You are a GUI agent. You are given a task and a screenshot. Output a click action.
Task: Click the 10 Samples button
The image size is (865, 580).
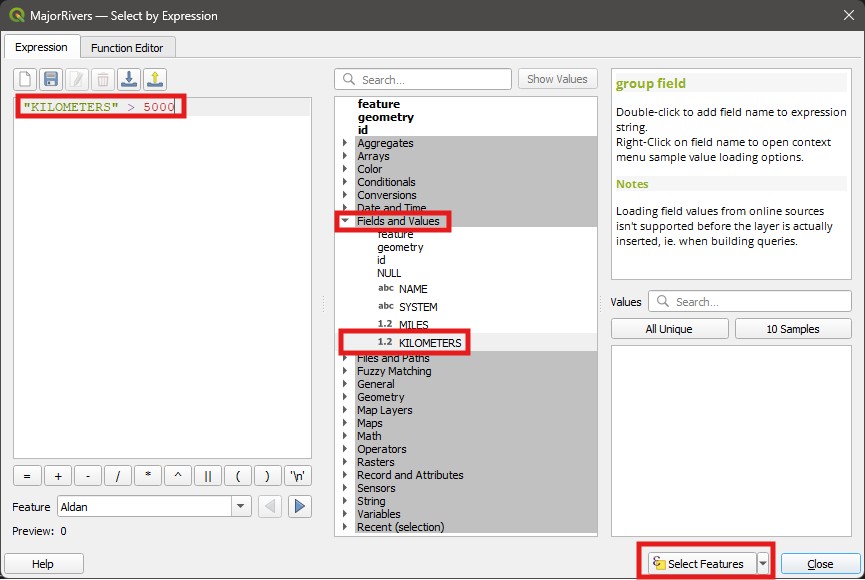pyautogui.click(x=793, y=329)
